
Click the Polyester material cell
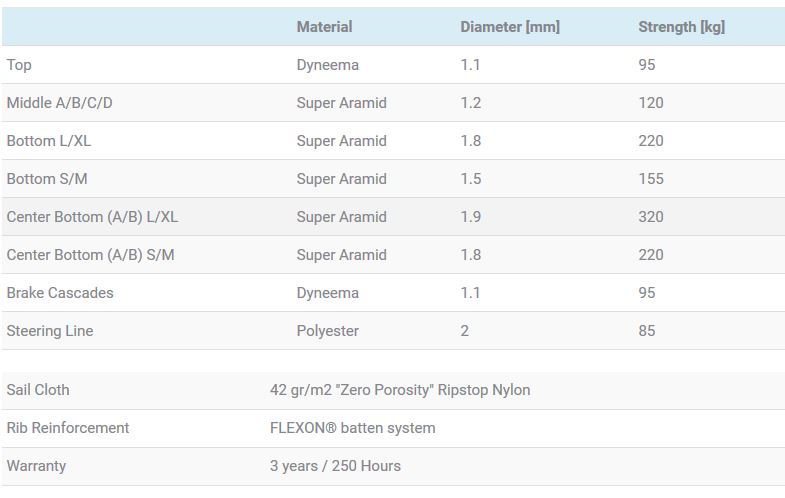pyautogui.click(x=327, y=331)
